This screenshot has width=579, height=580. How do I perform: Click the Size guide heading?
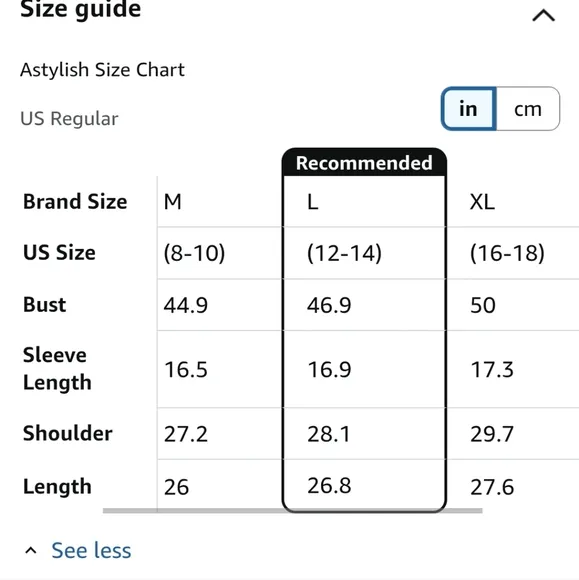click(80, 9)
